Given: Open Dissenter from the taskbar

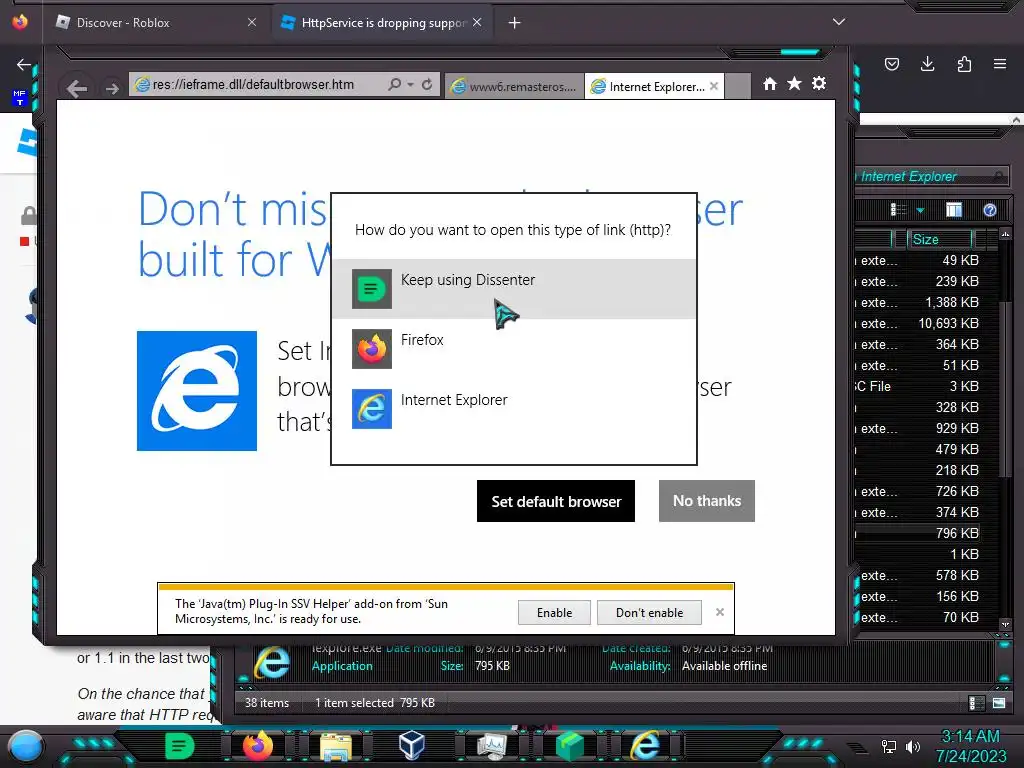Looking at the screenshot, I should (x=180, y=746).
